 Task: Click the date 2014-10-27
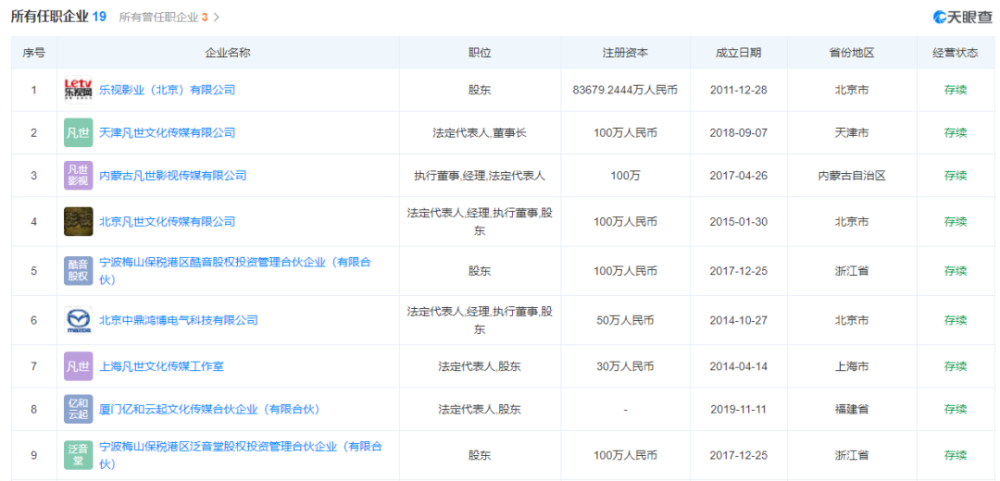click(x=739, y=320)
